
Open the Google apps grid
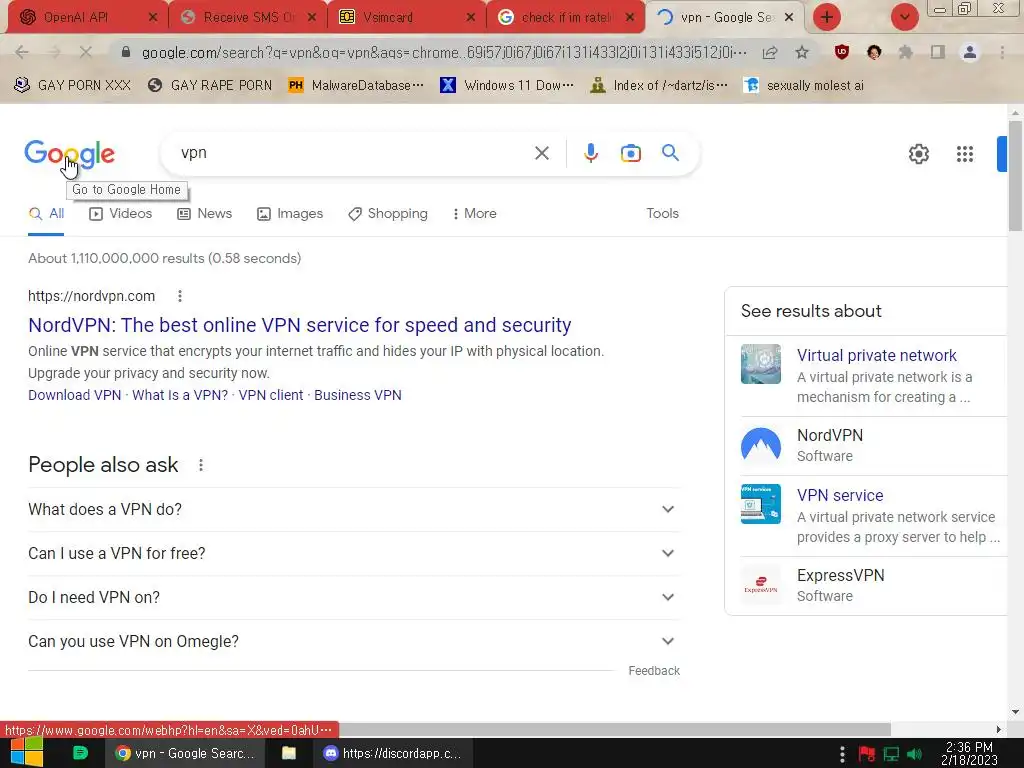[965, 154]
